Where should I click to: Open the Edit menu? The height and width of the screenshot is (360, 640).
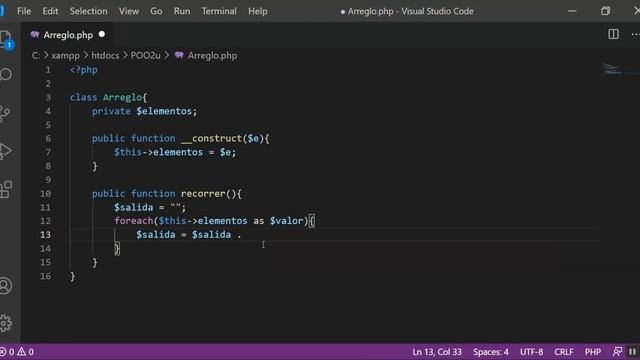(50, 11)
